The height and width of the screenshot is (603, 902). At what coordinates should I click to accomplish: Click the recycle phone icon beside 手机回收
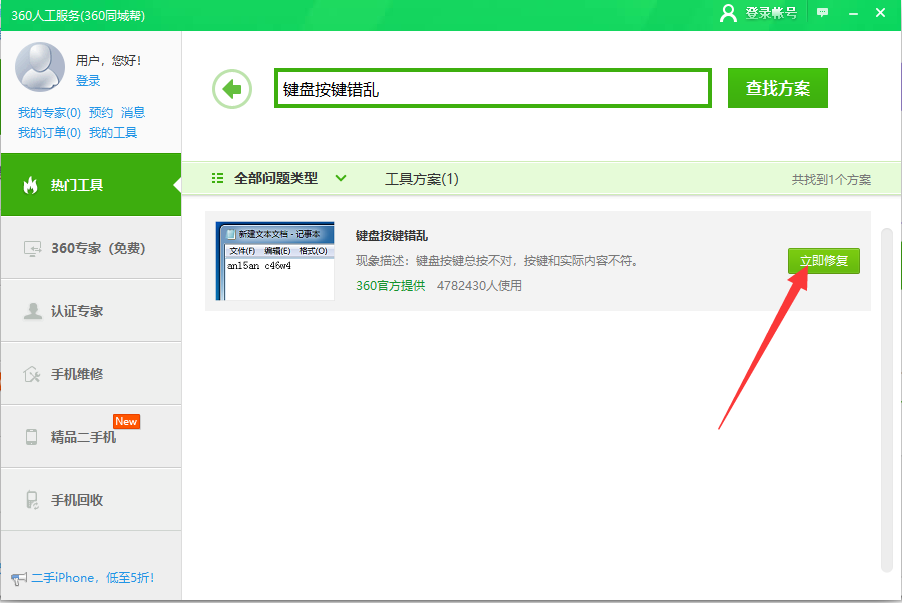coord(32,500)
